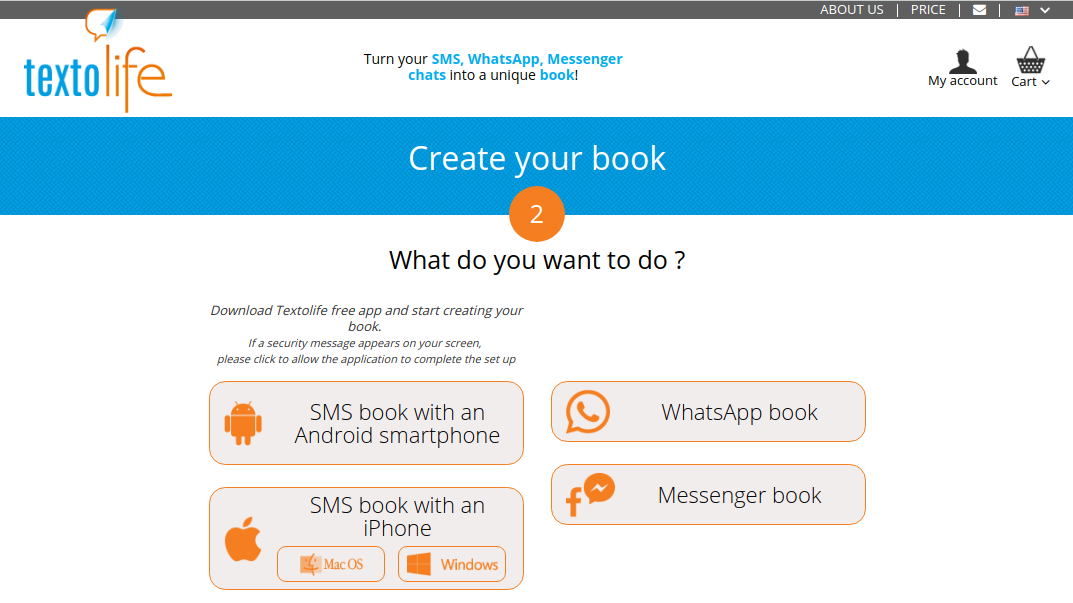
Task: Open the PRICE menu item
Action: (x=928, y=10)
